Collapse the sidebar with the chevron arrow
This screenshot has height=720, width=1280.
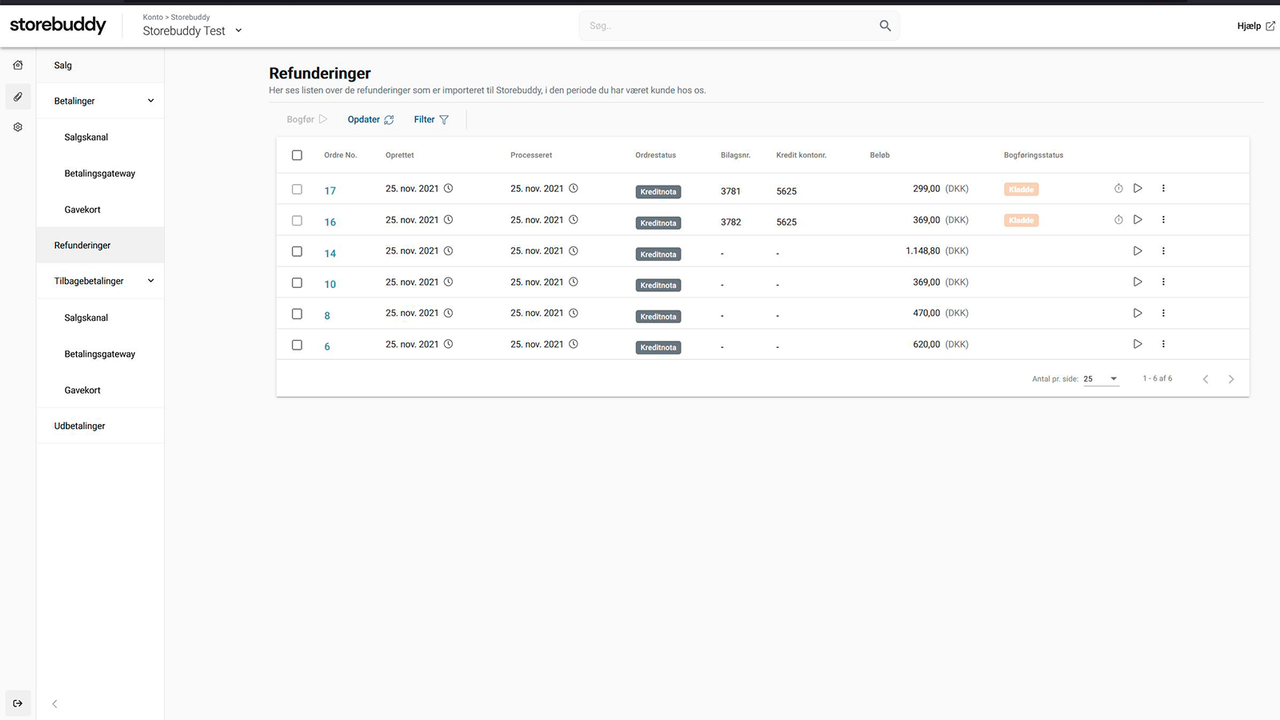pos(54,703)
